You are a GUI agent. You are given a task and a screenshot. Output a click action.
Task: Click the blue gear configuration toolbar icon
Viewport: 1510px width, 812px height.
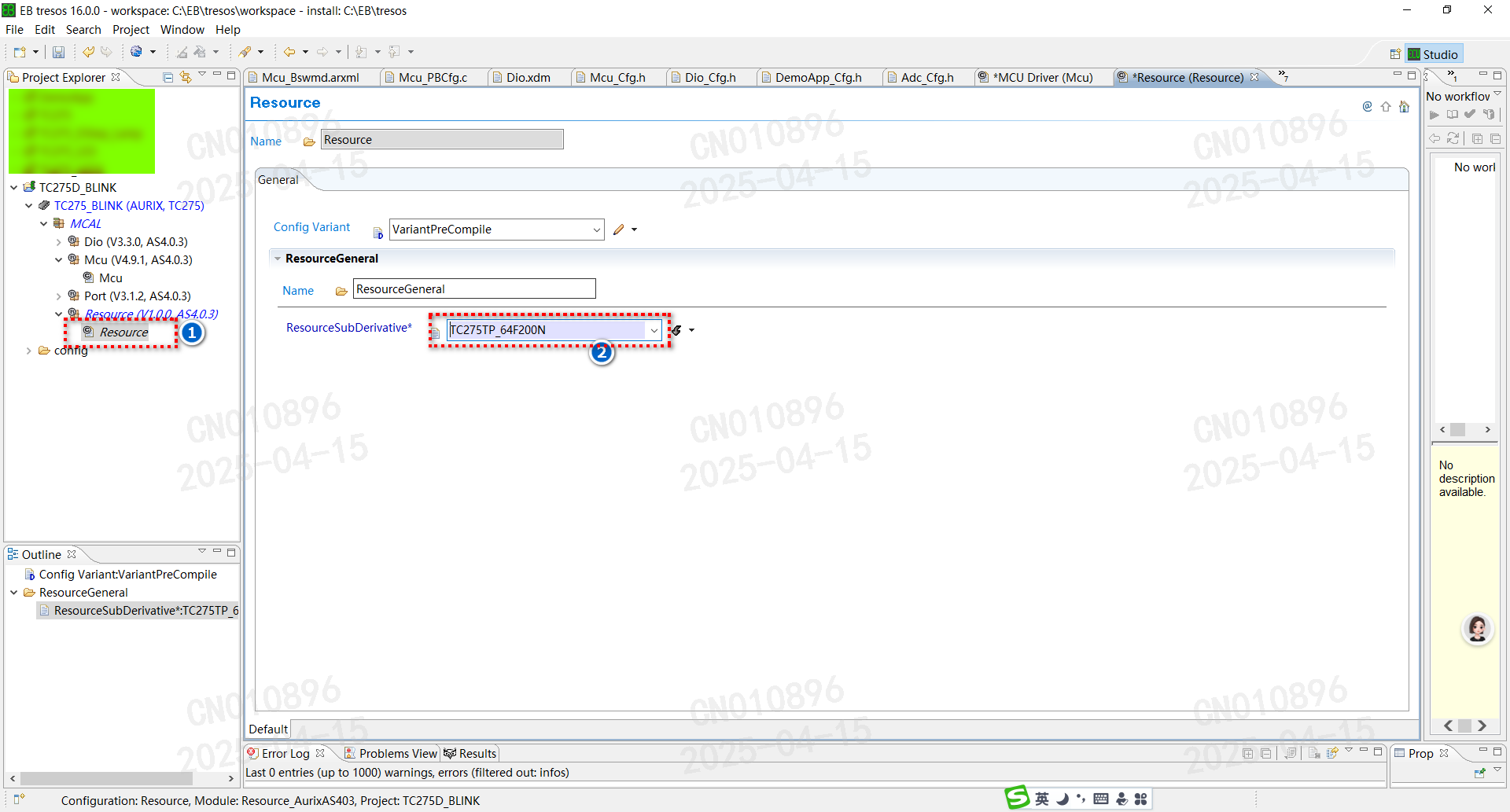137,52
